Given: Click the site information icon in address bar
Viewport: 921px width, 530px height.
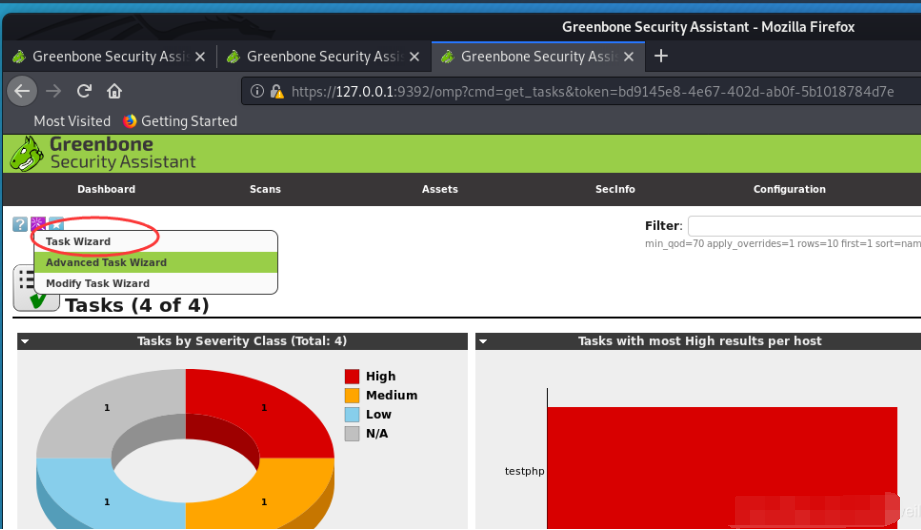Looking at the screenshot, I should (257, 91).
